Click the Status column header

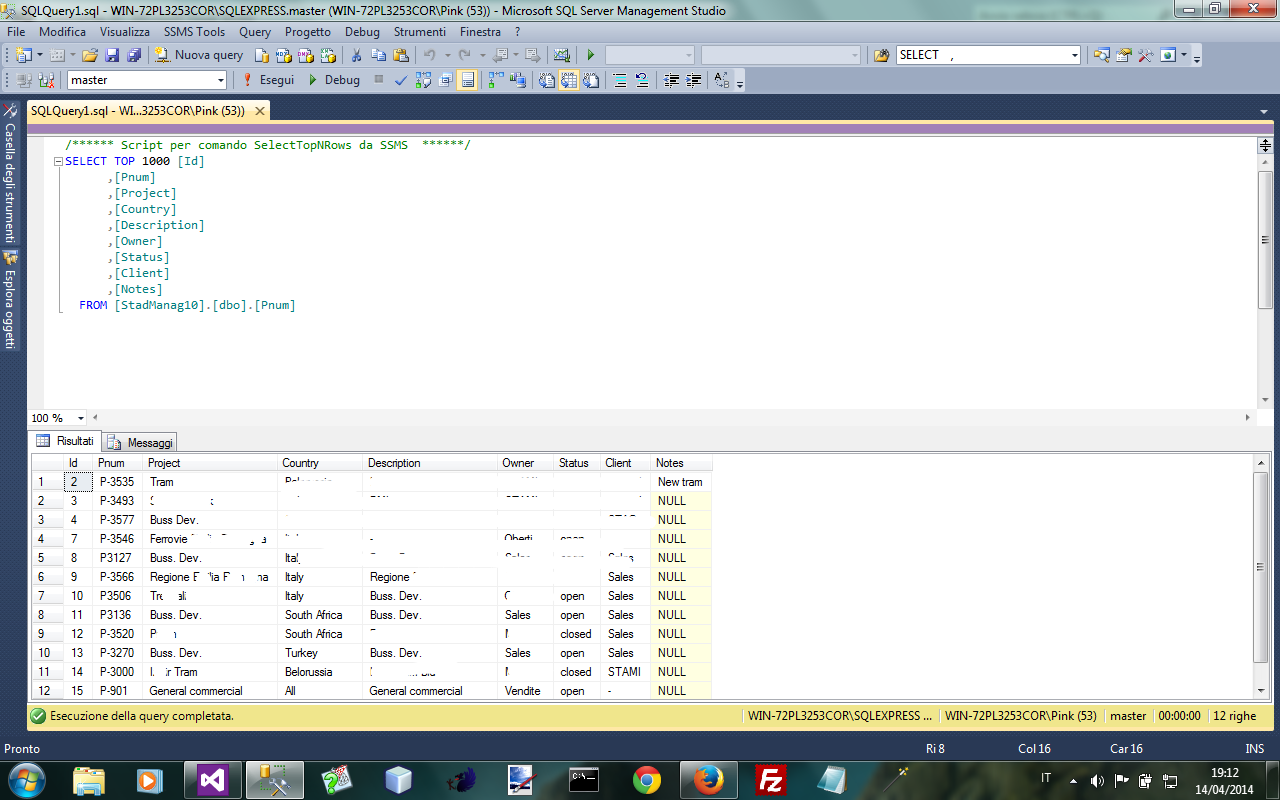(578, 463)
